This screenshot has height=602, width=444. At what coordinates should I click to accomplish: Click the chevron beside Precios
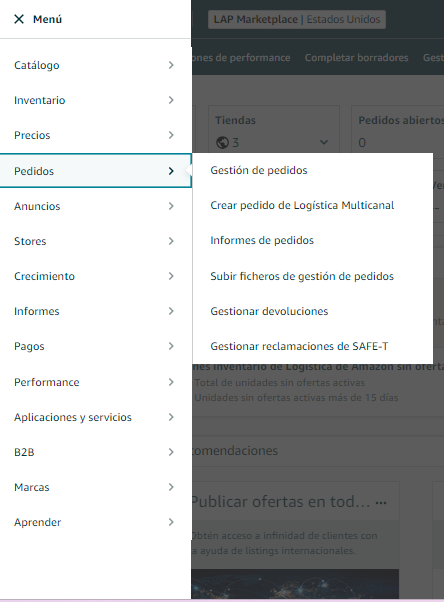[x=171, y=135]
